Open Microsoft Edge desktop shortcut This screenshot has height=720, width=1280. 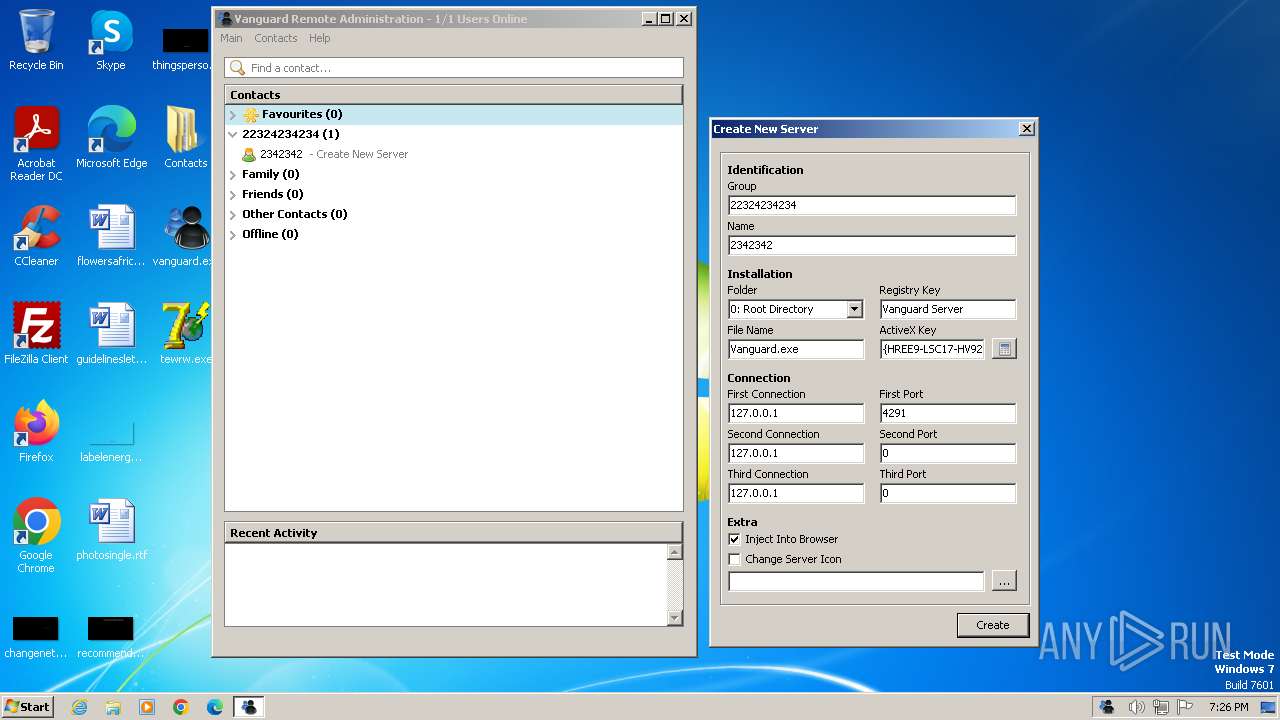click(x=111, y=138)
